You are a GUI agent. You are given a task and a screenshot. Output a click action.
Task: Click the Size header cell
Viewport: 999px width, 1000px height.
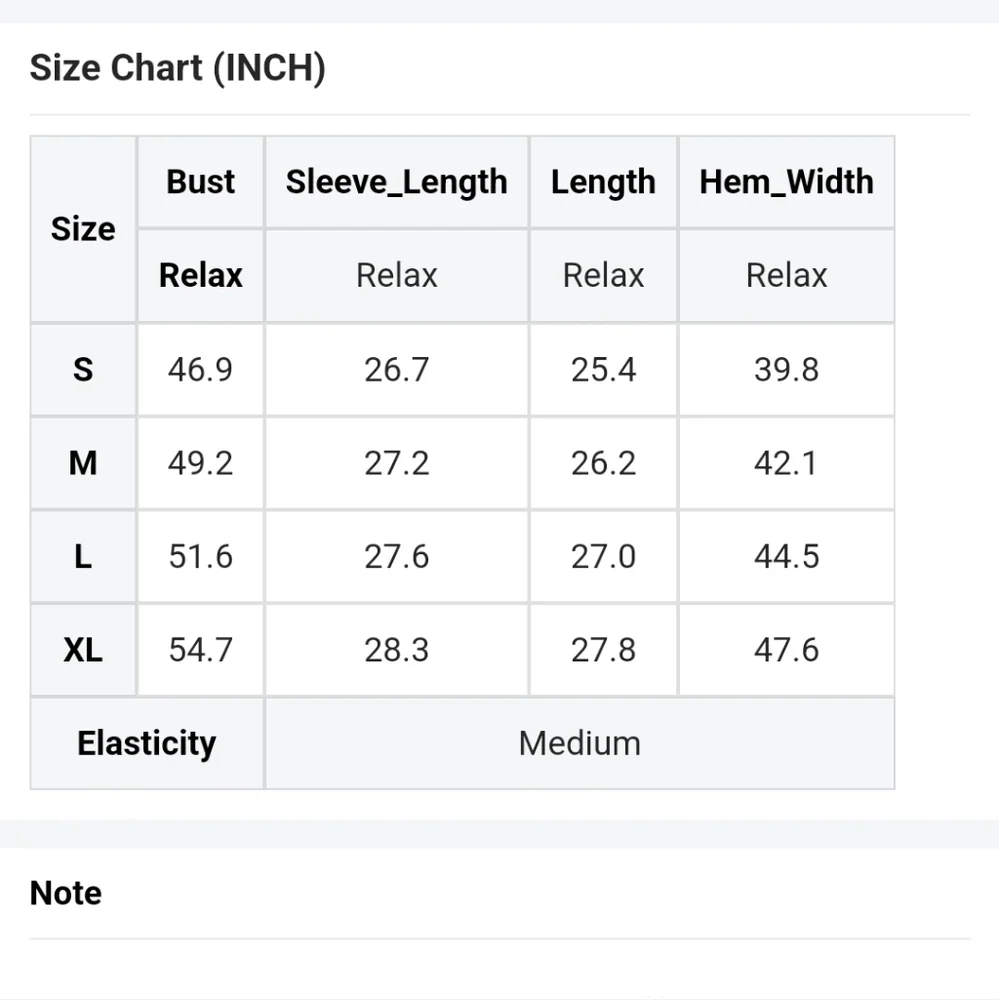click(x=83, y=229)
